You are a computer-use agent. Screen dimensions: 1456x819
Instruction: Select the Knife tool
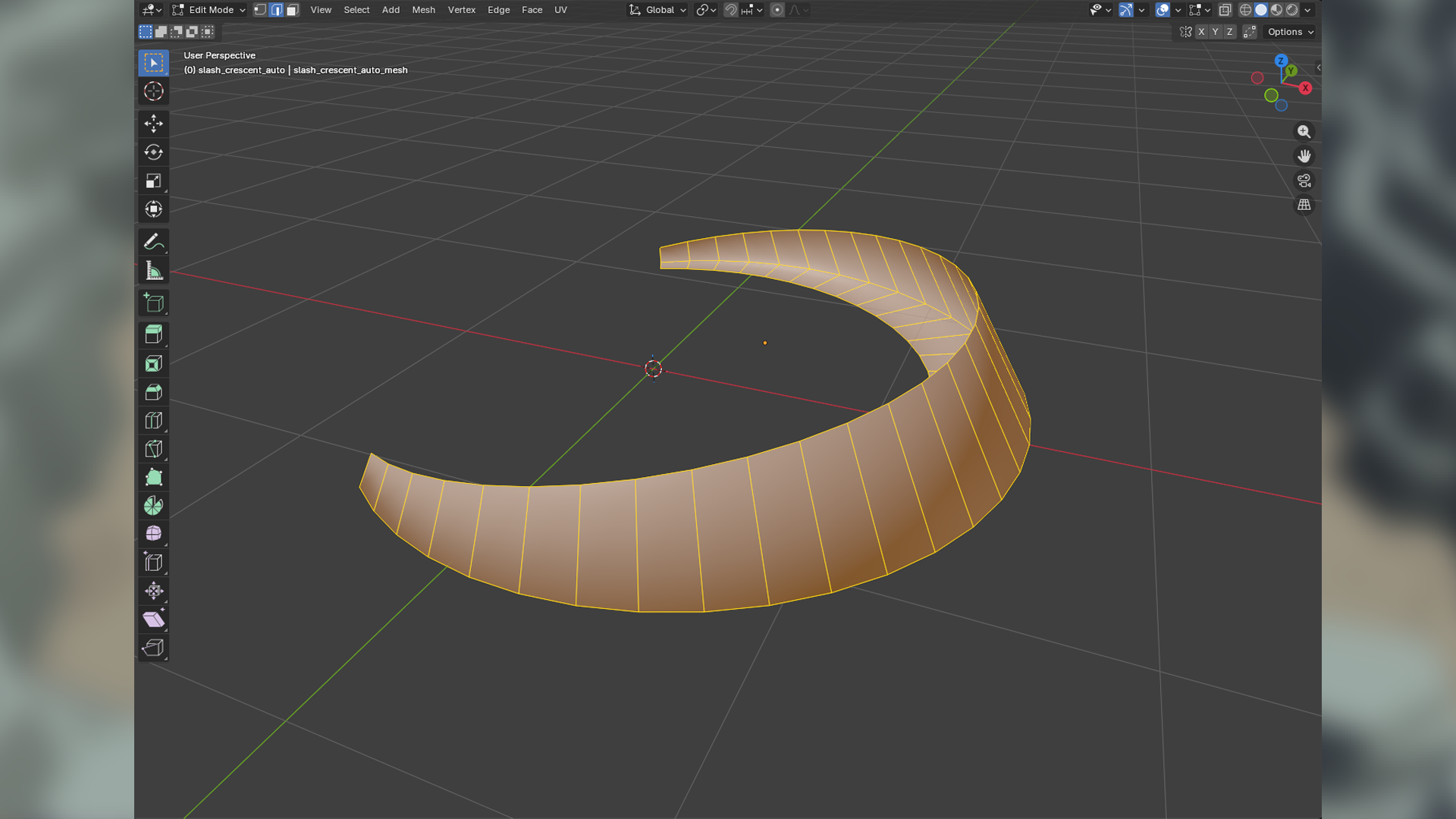tap(153, 449)
